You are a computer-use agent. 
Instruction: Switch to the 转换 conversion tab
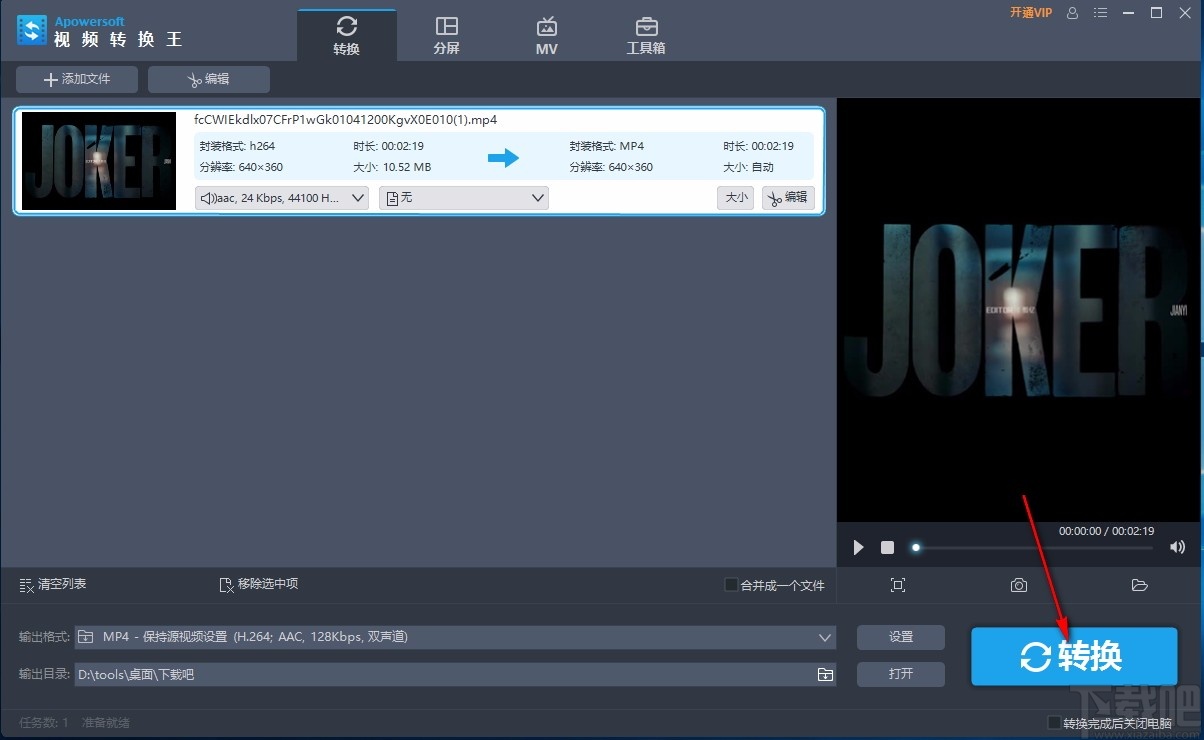pyautogui.click(x=347, y=33)
